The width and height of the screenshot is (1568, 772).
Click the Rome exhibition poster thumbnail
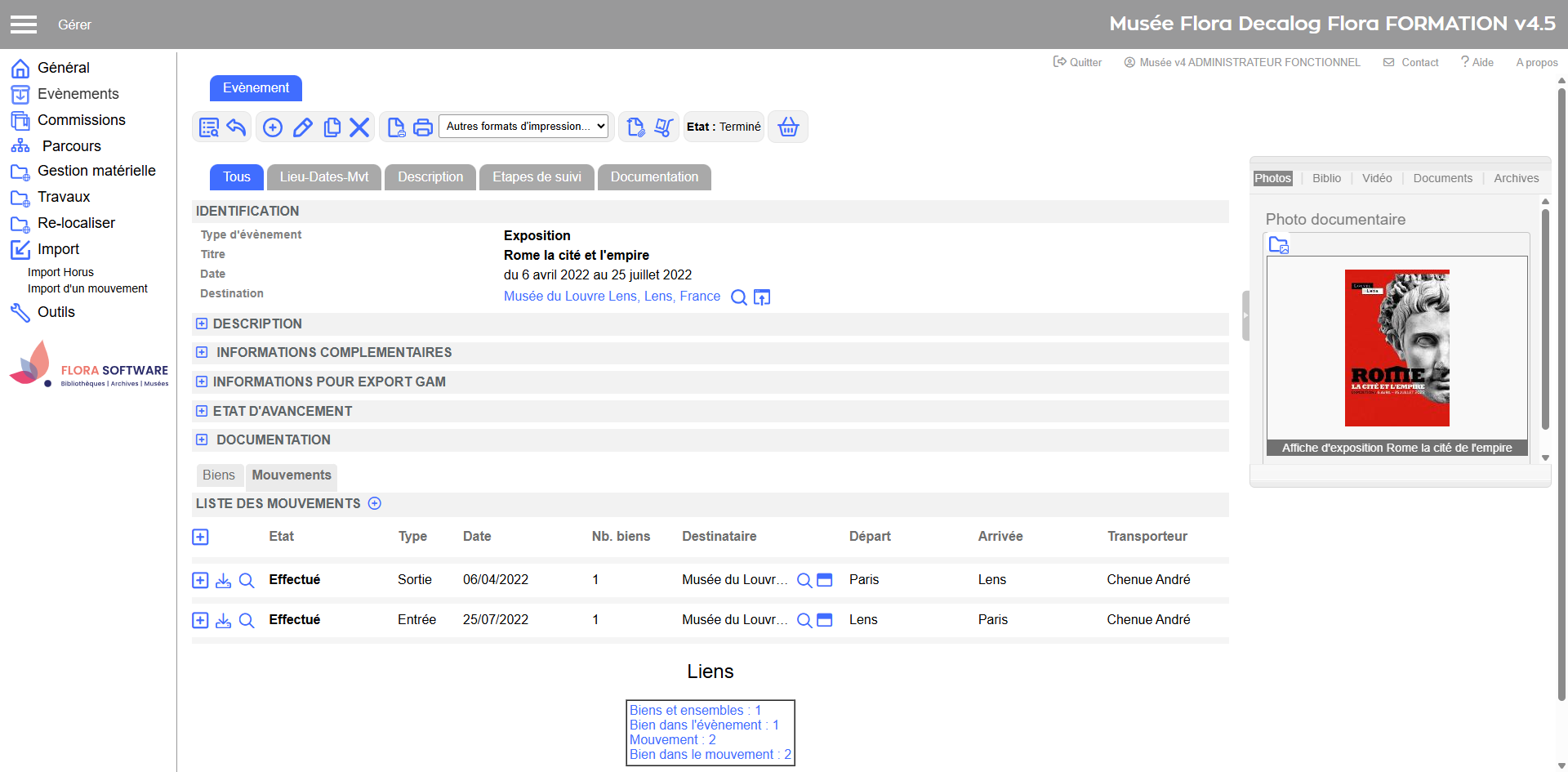pos(1396,348)
